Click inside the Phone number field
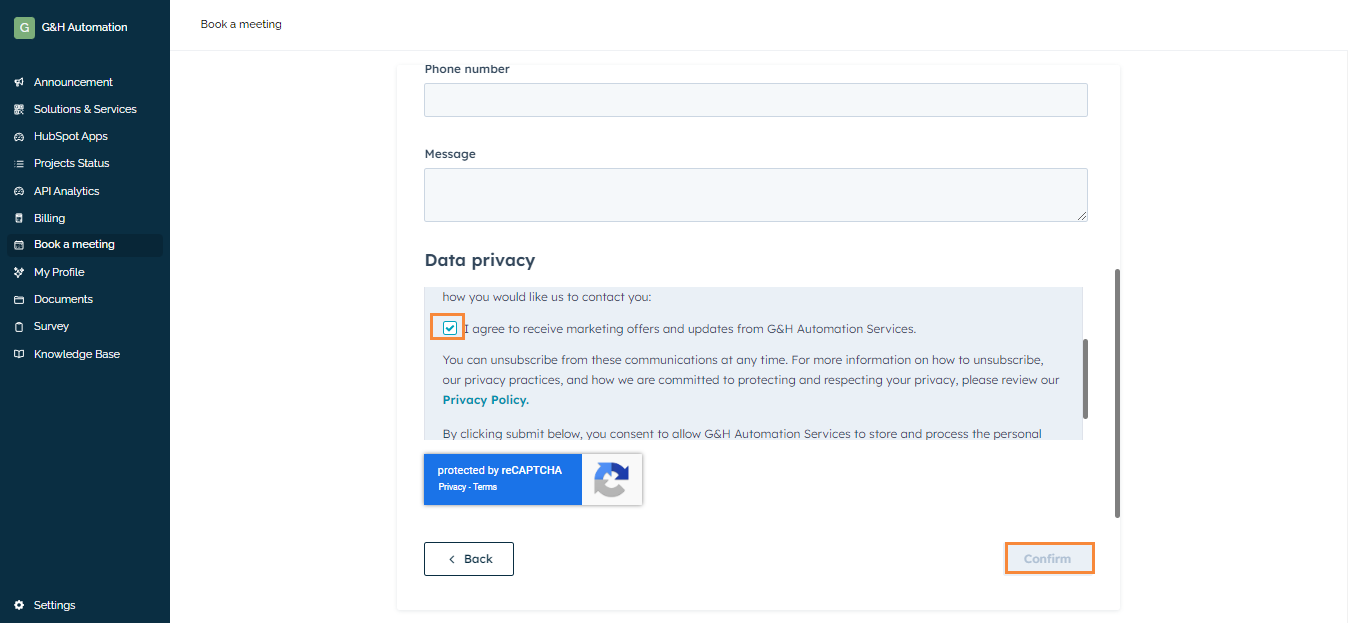Image resolution: width=1348 pixels, height=623 pixels. pos(755,100)
